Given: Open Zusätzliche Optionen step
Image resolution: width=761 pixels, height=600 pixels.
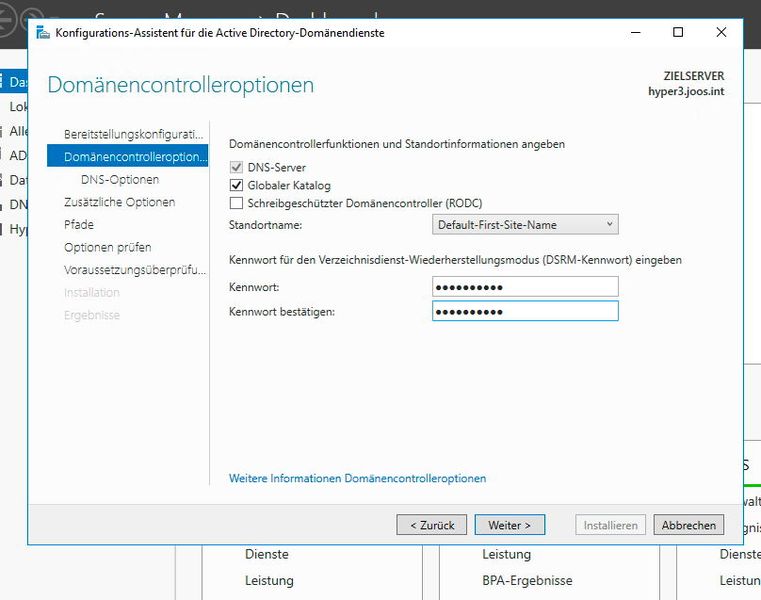Looking at the screenshot, I should [119, 202].
